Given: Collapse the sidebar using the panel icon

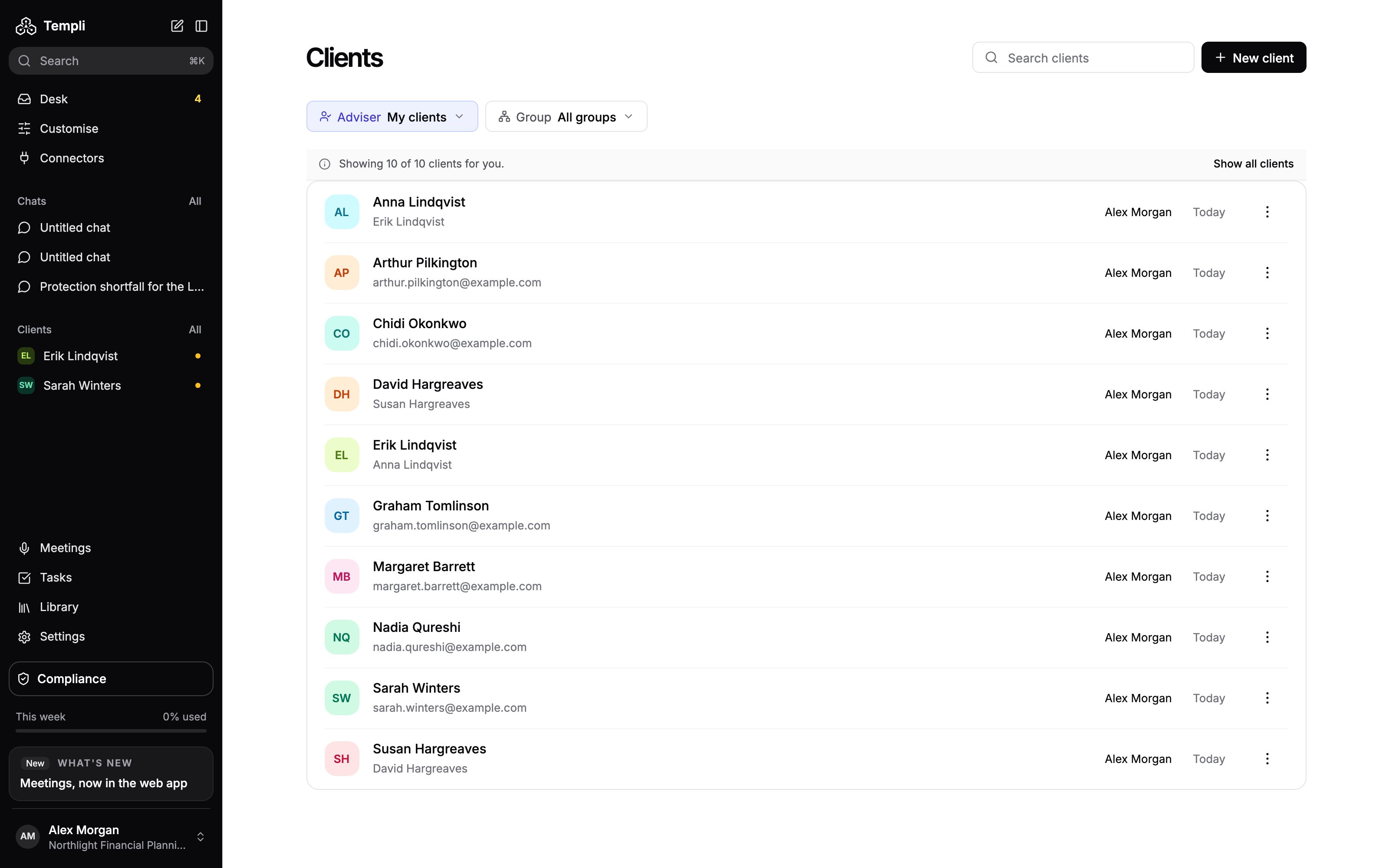Looking at the screenshot, I should point(201,26).
